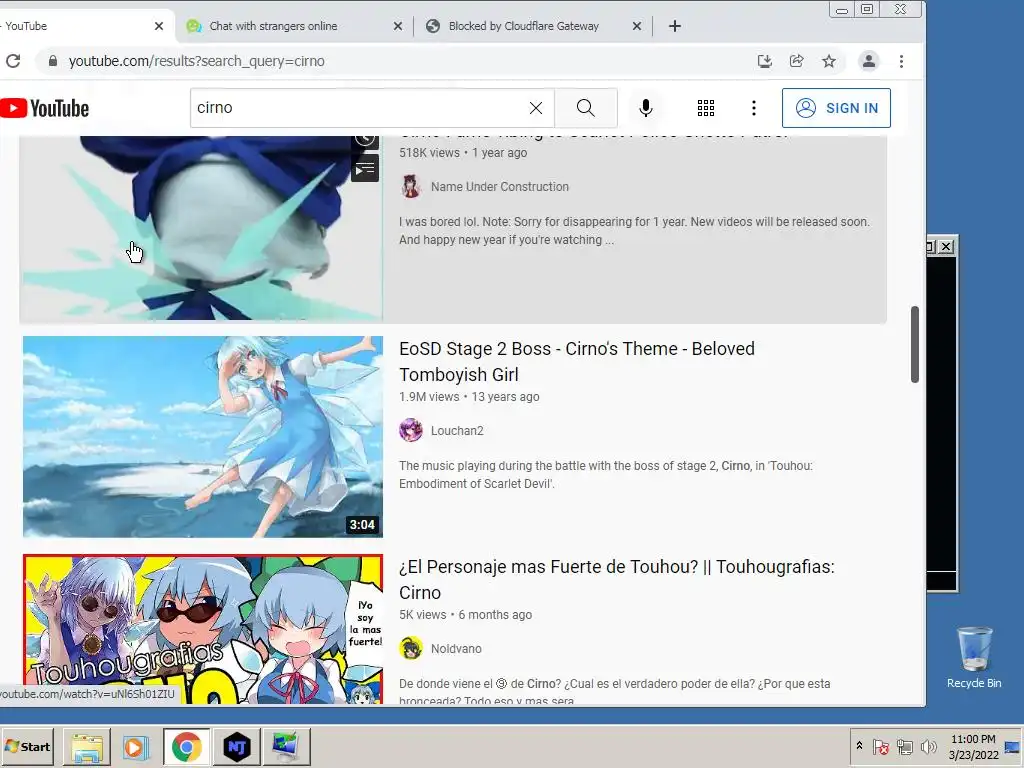The width and height of the screenshot is (1024, 768).
Task: Open the Noldvano channel link
Action: coord(456,649)
